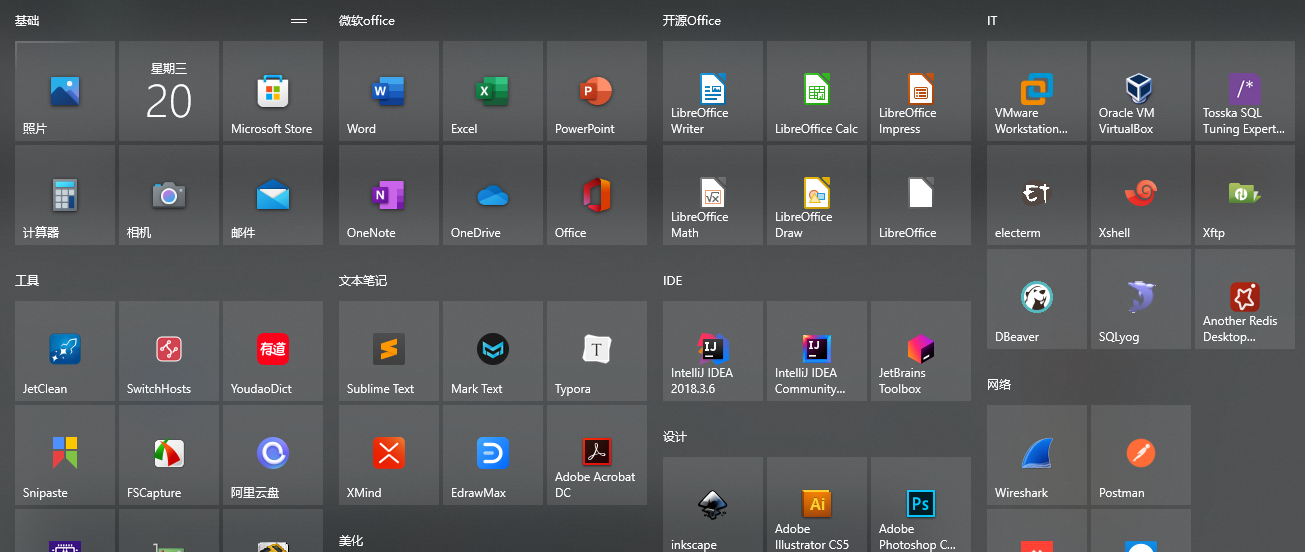Launch LibreOffice Math tile
Screen dimensions: 1305x552
[713, 195]
